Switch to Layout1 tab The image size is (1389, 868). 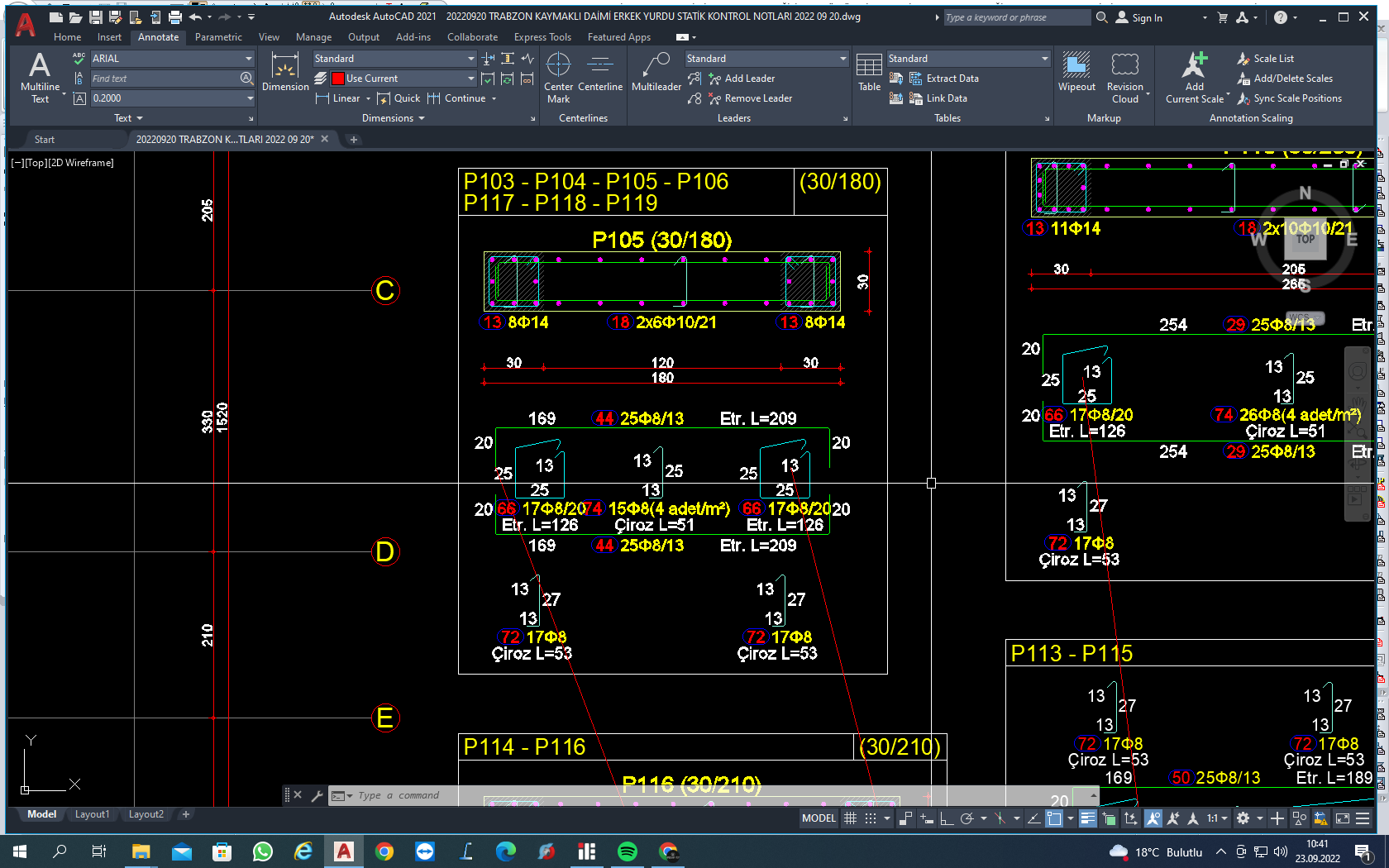(92, 814)
